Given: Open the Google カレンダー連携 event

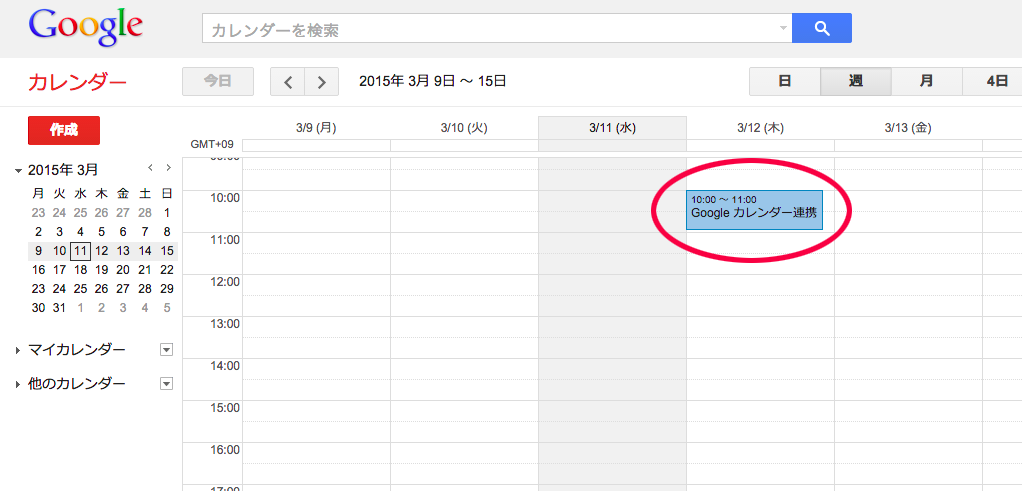Looking at the screenshot, I should click(x=754, y=210).
